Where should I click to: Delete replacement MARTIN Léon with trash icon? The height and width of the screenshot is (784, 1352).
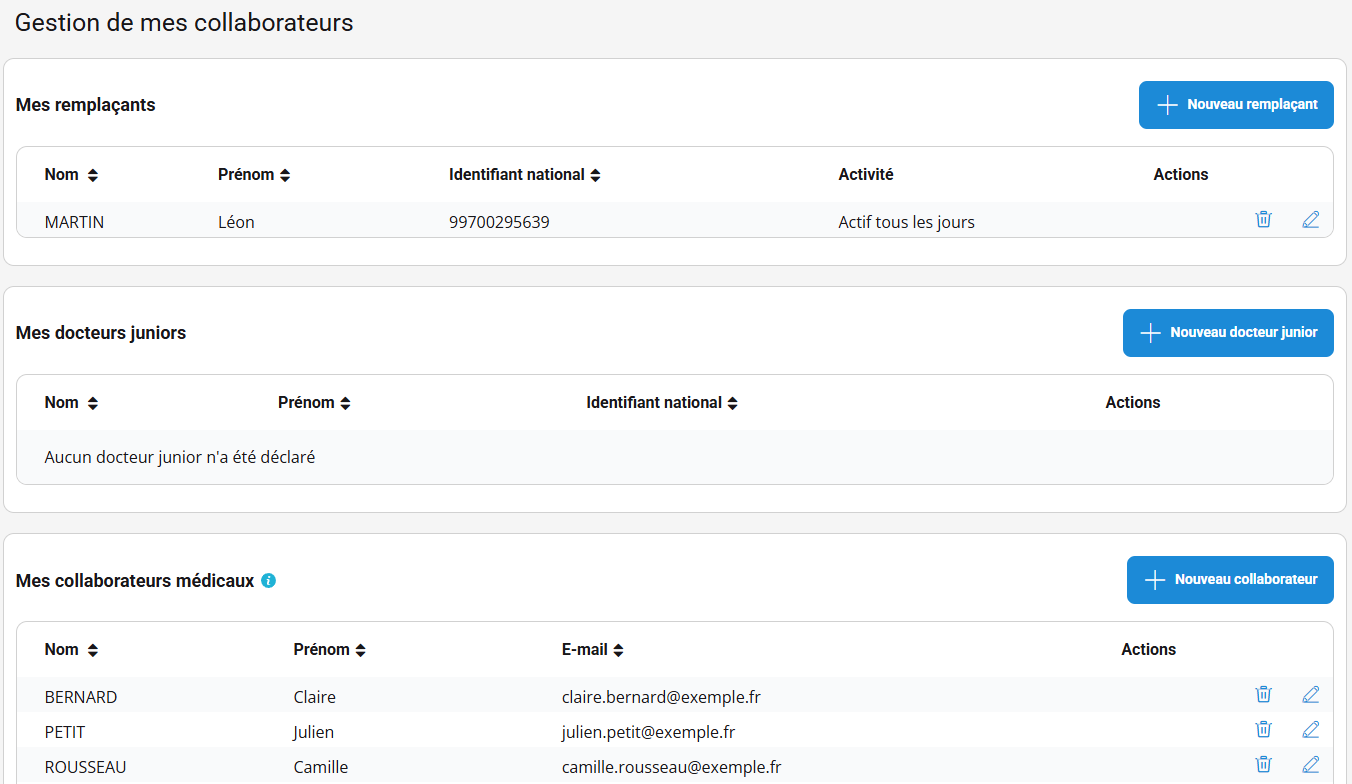coord(1263,219)
